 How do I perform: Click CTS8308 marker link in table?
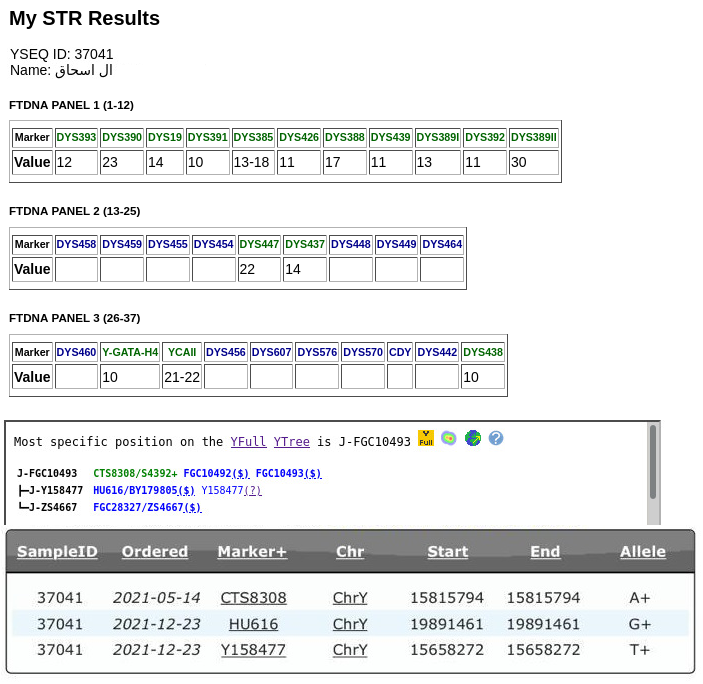[253, 598]
